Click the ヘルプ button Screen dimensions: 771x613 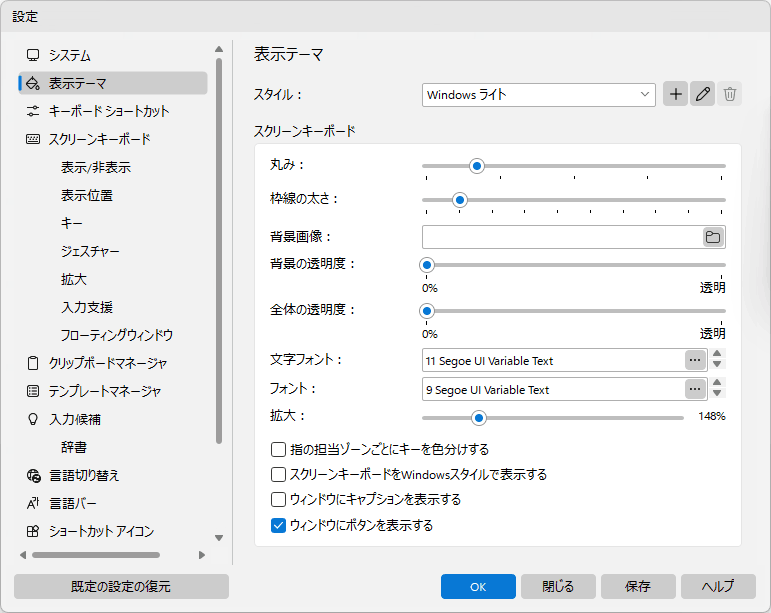(718, 586)
